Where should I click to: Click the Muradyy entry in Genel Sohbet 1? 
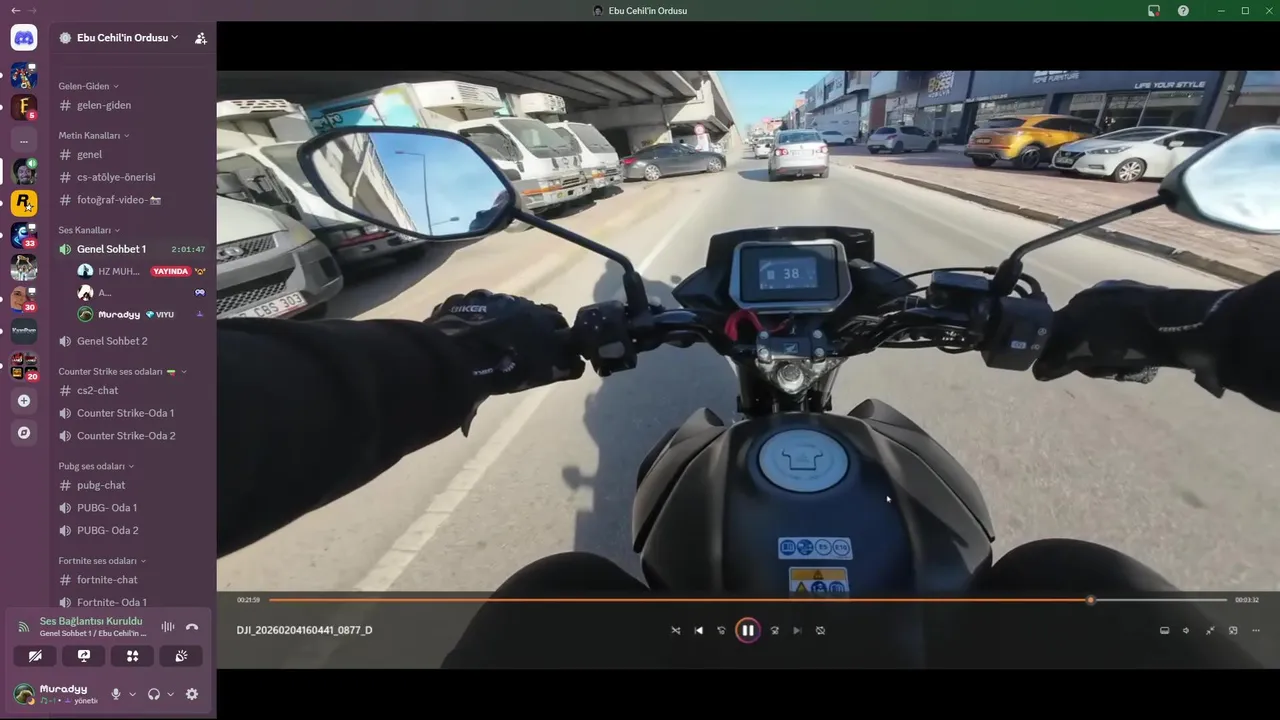pyautogui.click(x=142, y=314)
